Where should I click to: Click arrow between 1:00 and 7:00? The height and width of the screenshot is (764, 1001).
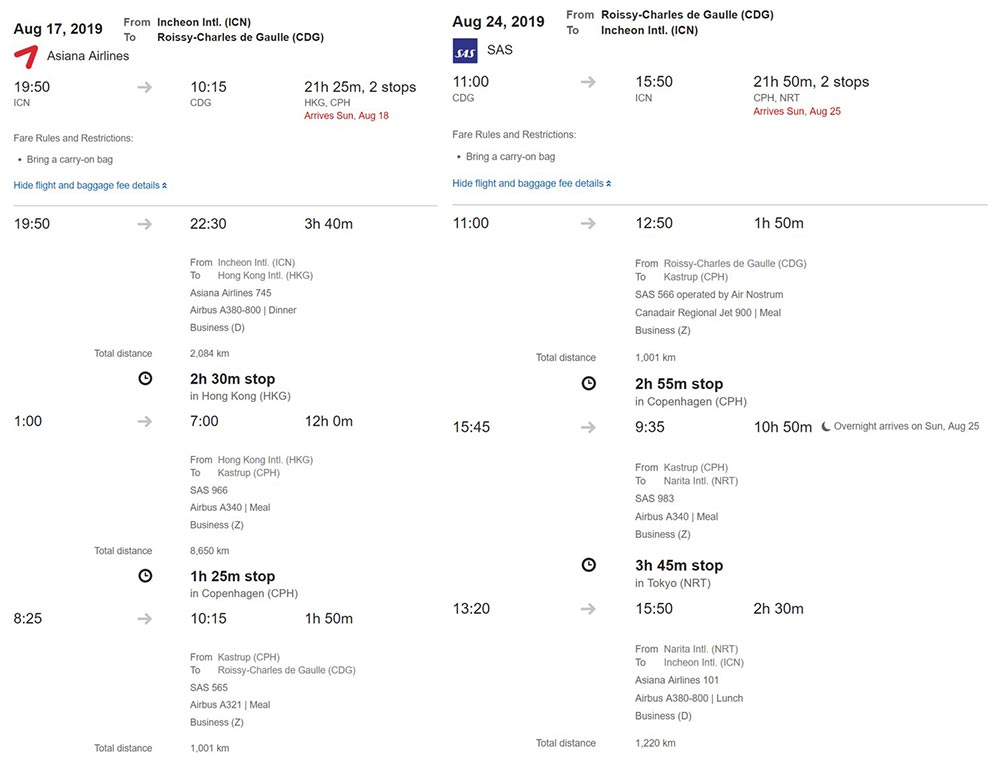(145, 421)
